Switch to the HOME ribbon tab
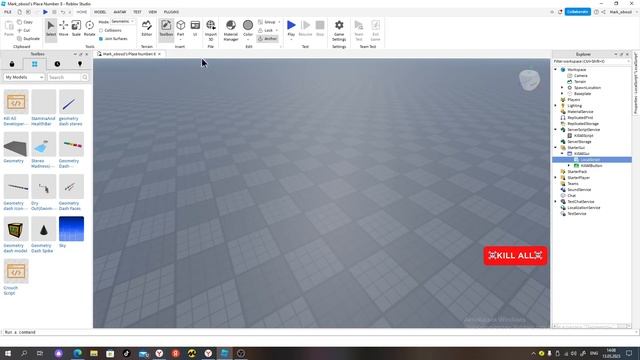The width and height of the screenshot is (640, 360). pyautogui.click(x=82, y=12)
